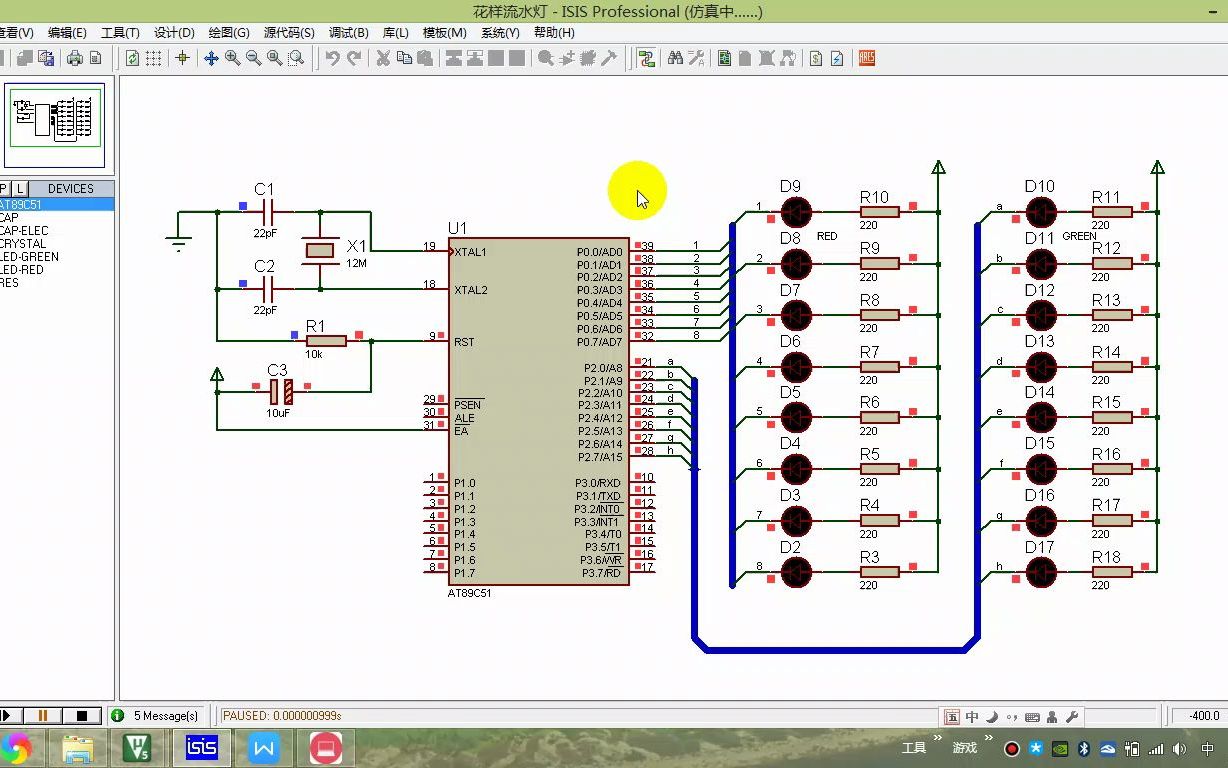
Task: Click the origin crosshair icon
Action: click(x=182, y=58)
